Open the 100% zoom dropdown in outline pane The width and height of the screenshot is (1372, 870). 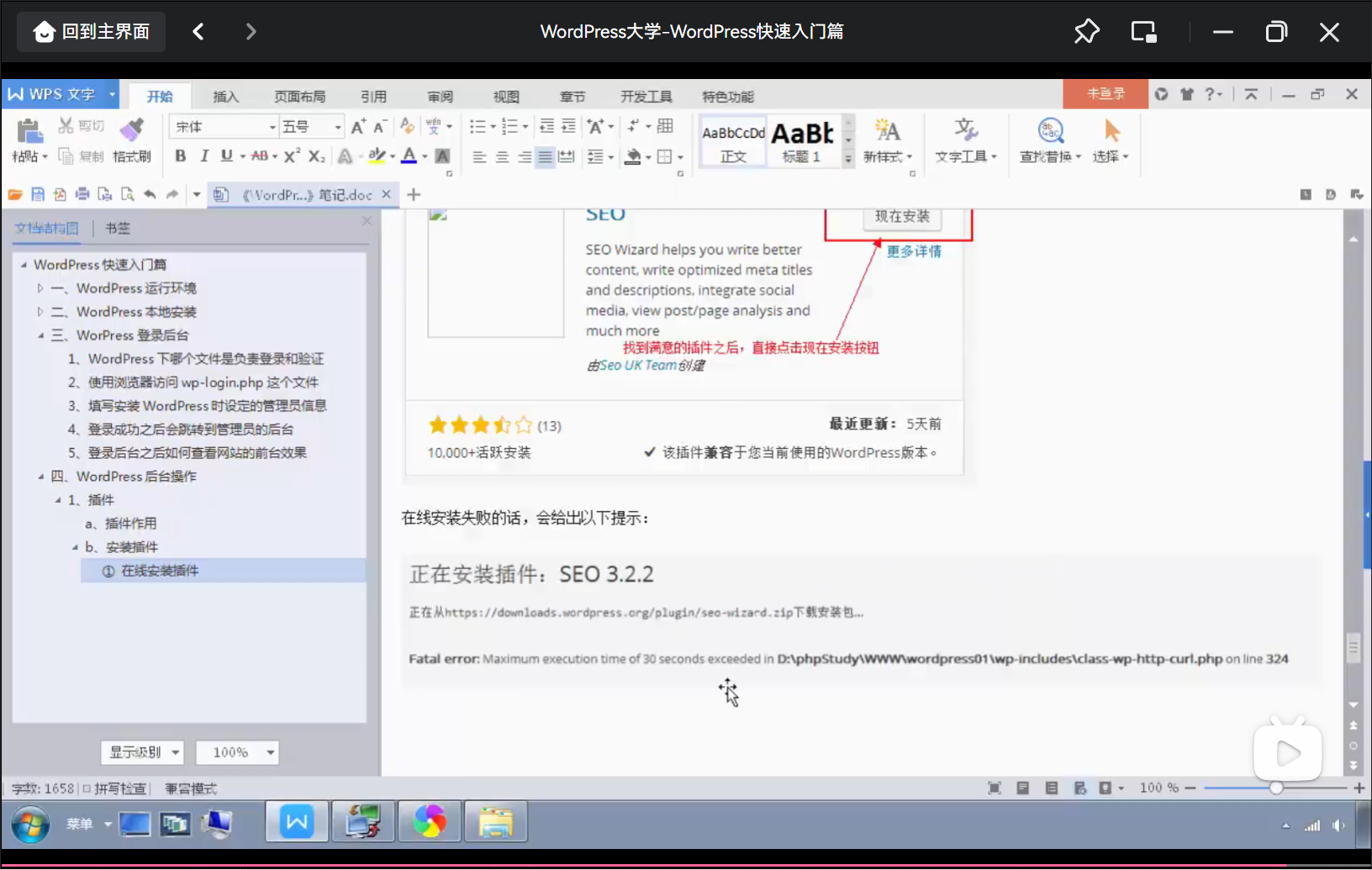237,752
